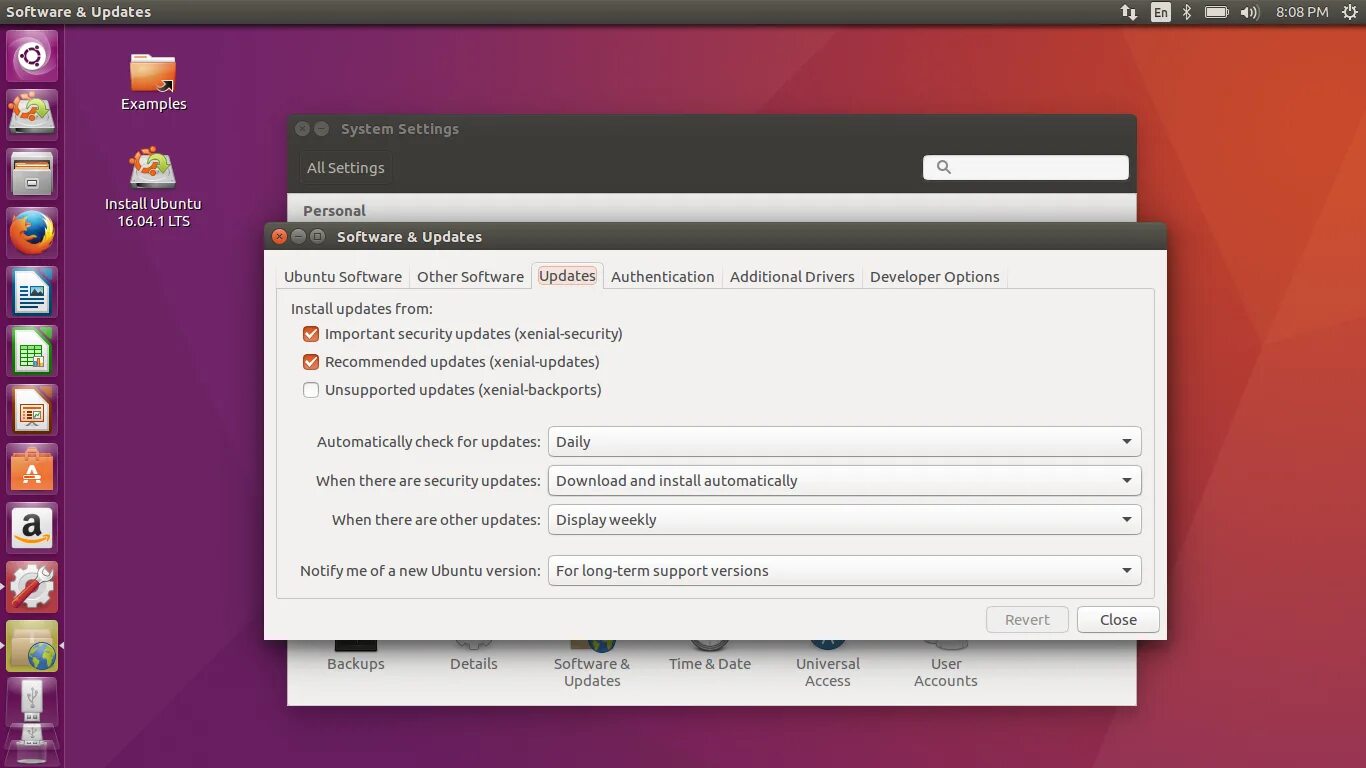Open the Notify me of new Ubuntu version dropdown
The width and height of the screenshot is (1366, 768).
pyautogui.click(x=844, y=571)
